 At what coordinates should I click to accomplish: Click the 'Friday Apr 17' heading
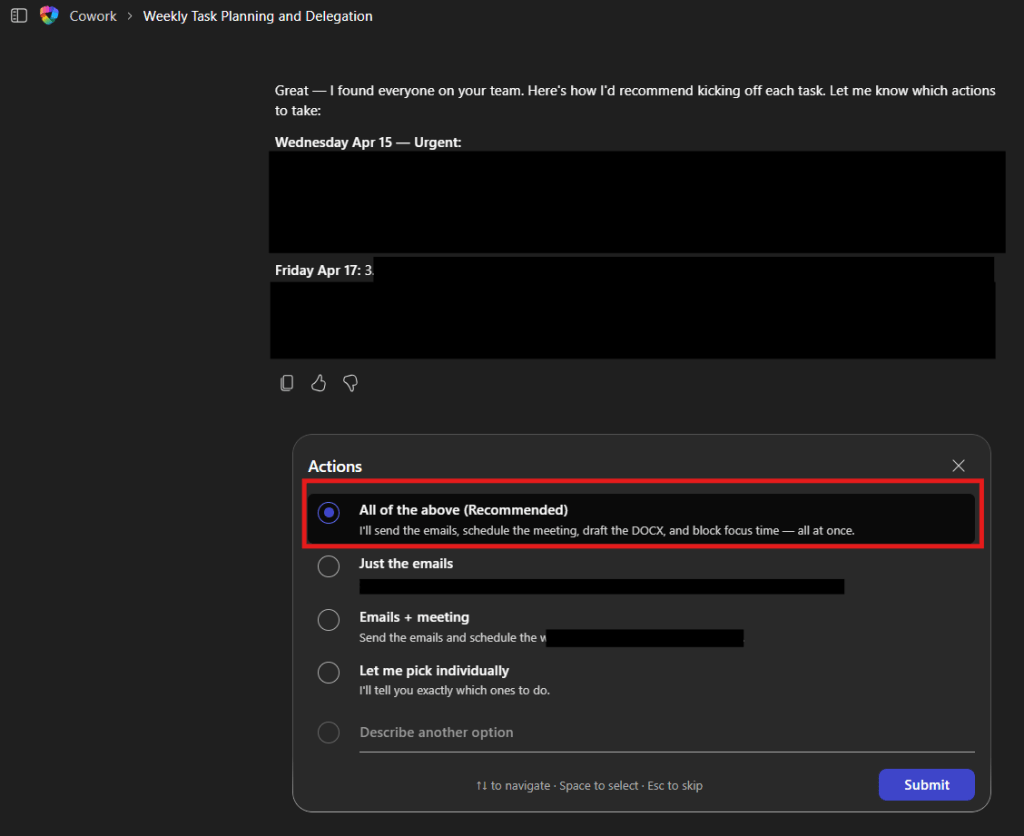318,270
